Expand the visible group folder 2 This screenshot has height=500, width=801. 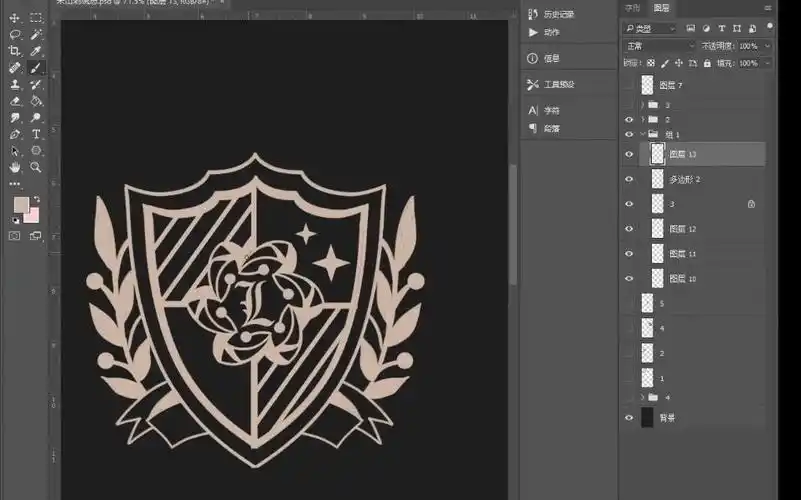(x=643, y=120)
